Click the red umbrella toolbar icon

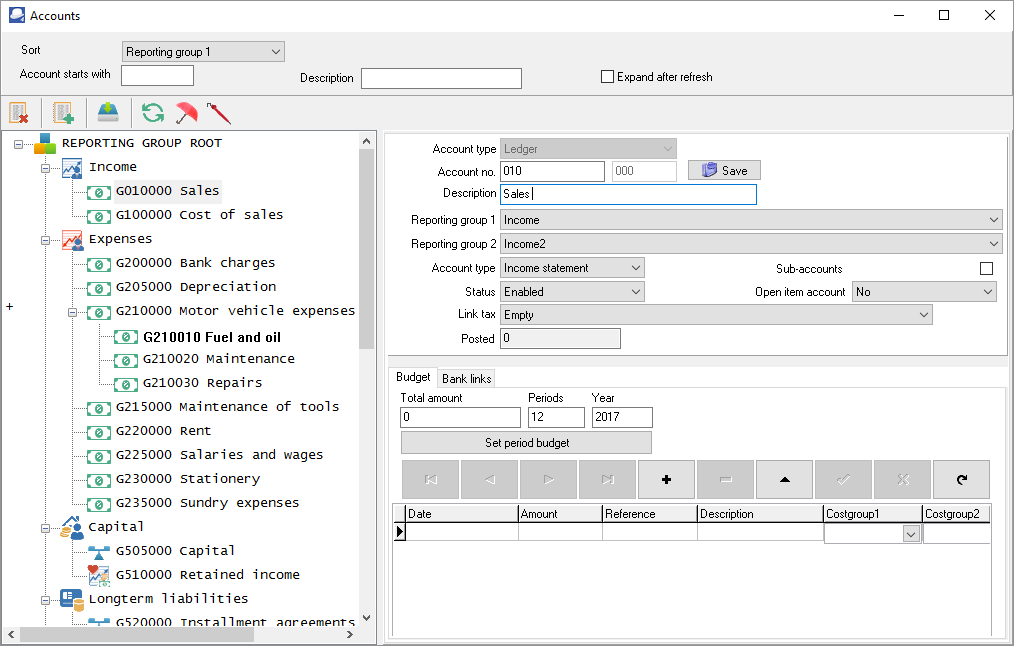tap(186, 113)
